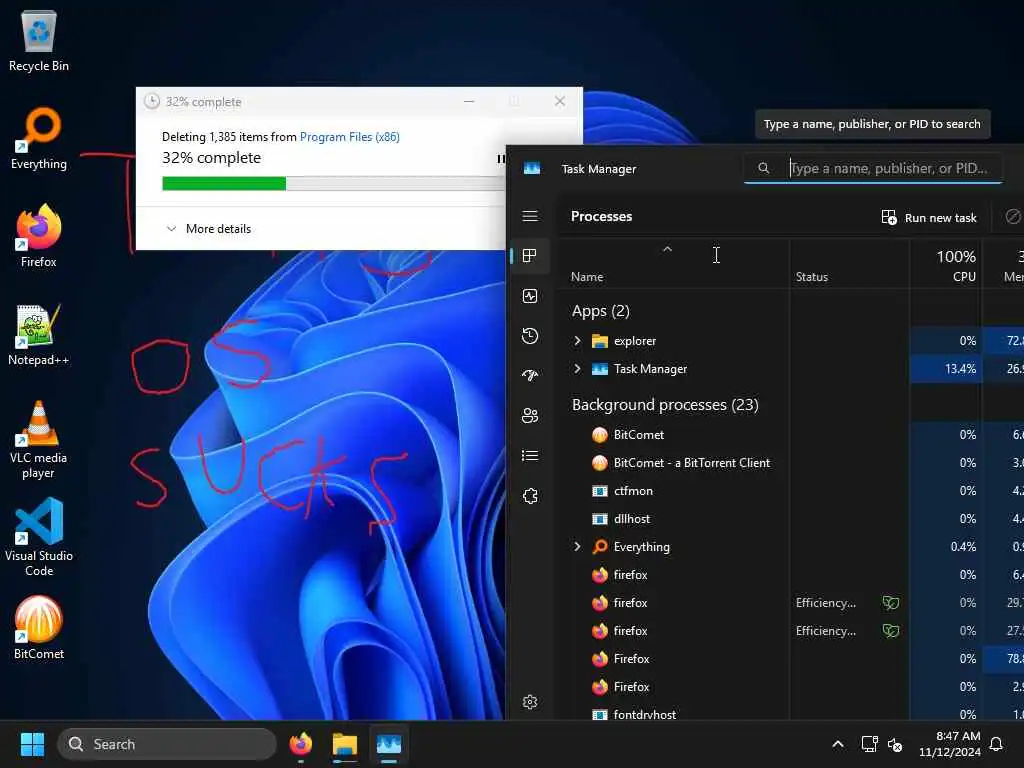The image size is (1024, 768).
Task: Select the fontdrvhost process row
Action: pyautogui.click(x=790, y=713)
